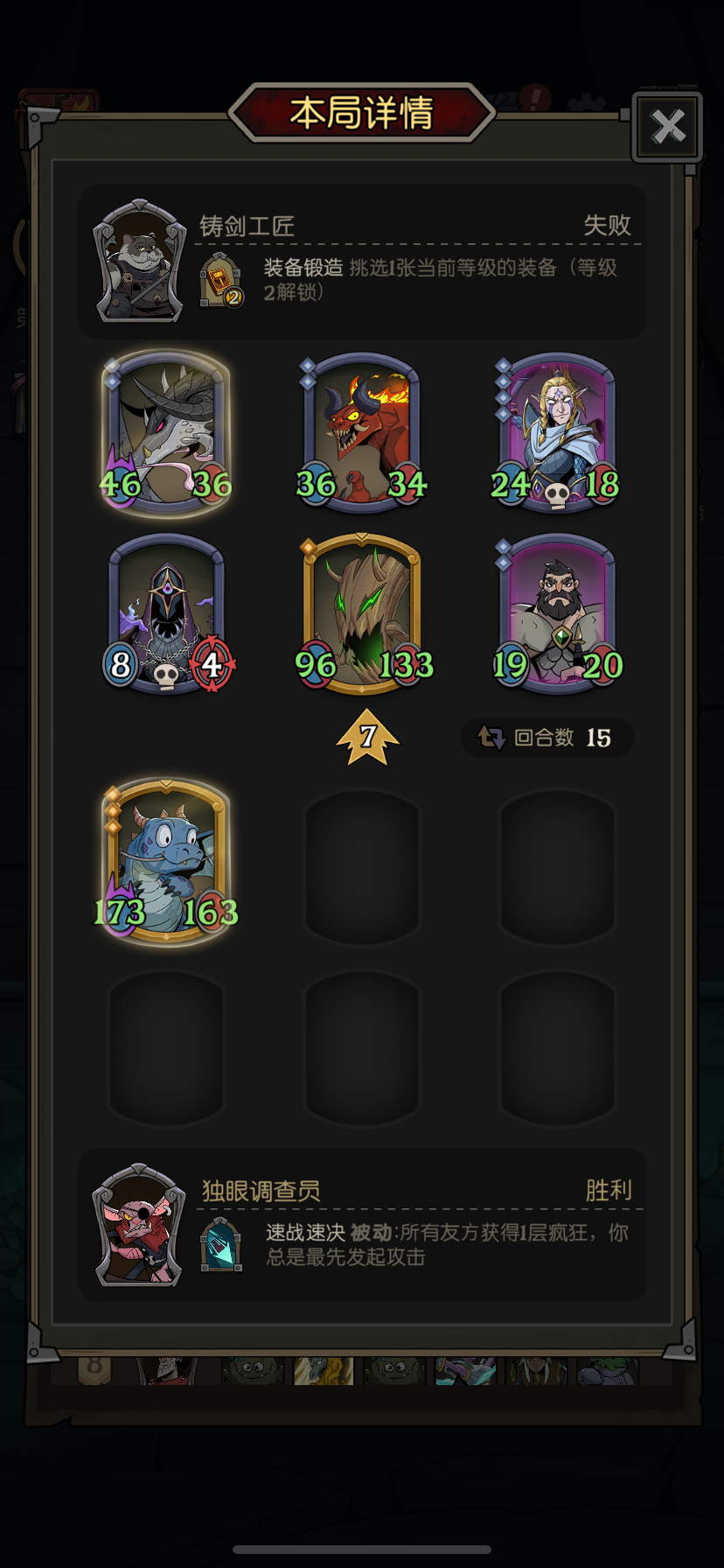724x1568 pixels.
Task: Close the 本局详情 dialog
Action: [x=668, y=127]
